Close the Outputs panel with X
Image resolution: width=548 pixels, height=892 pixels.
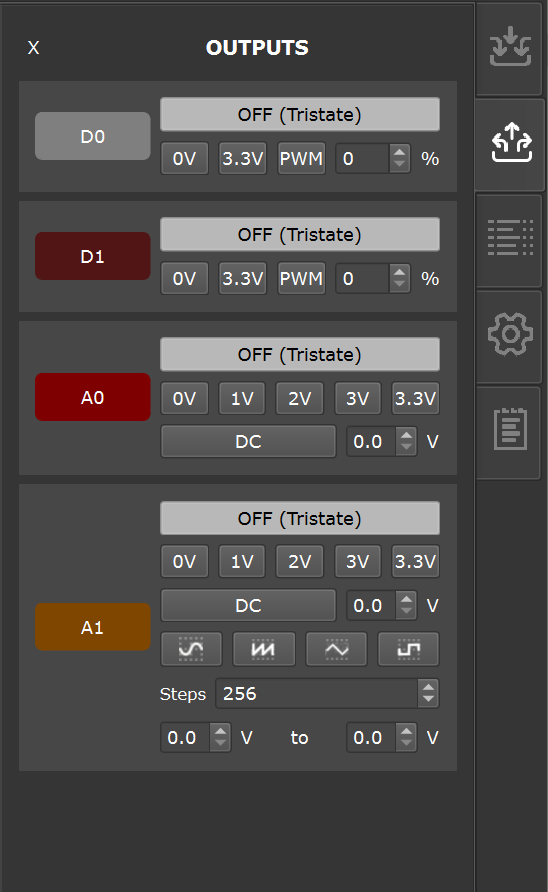tap(34, 48)
